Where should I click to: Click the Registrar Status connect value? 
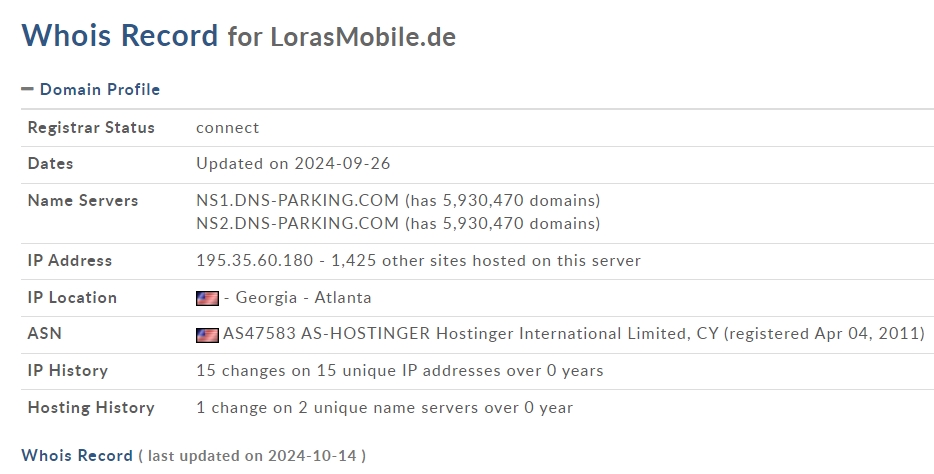tap(228, 128)
